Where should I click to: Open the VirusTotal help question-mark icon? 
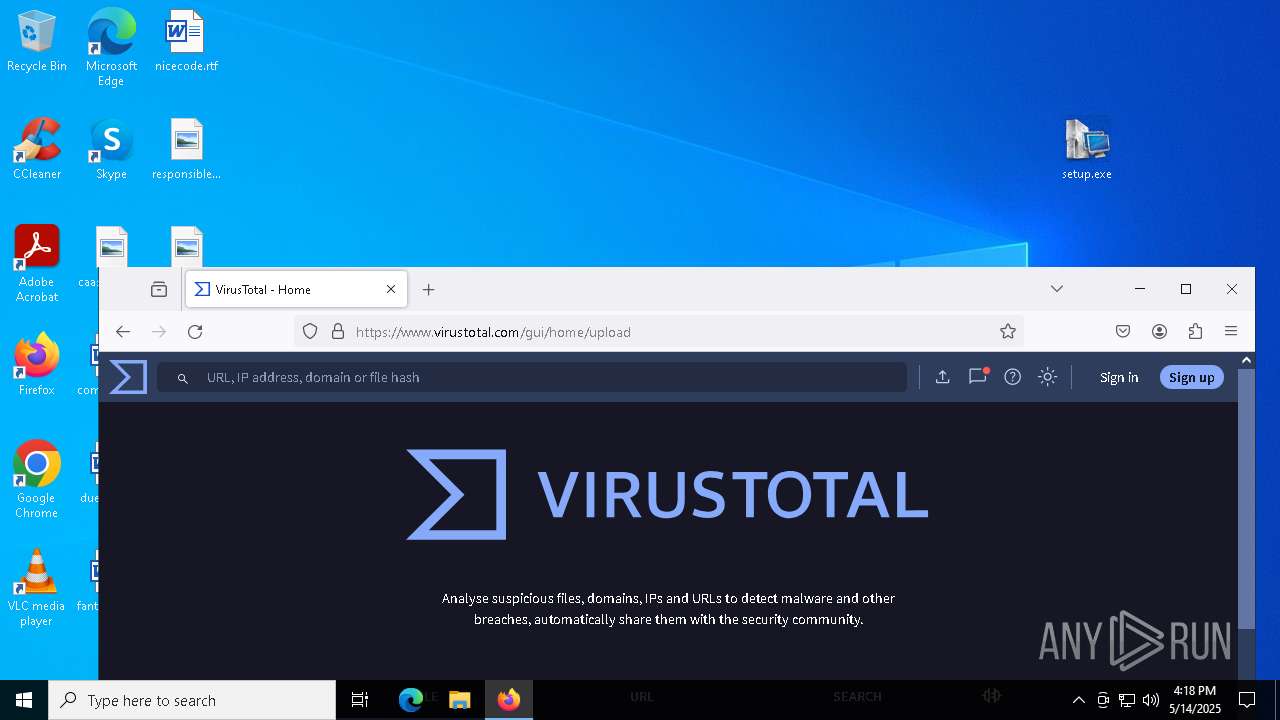click(1013, 377)
